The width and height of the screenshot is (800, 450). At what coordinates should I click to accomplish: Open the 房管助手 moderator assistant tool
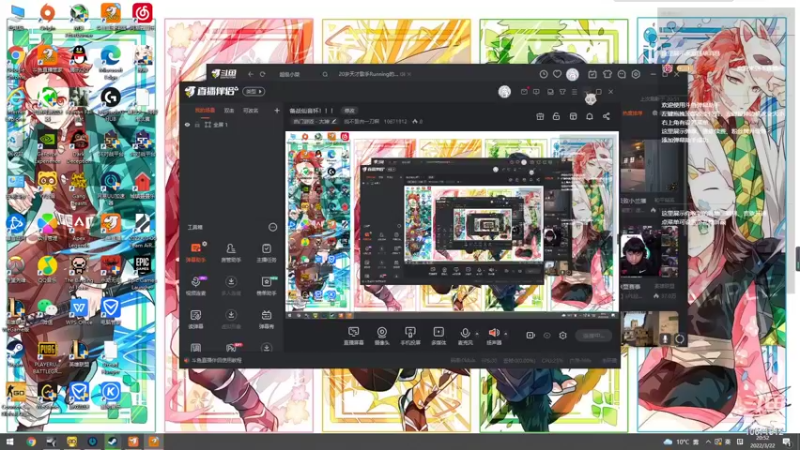tap(231, 252)
